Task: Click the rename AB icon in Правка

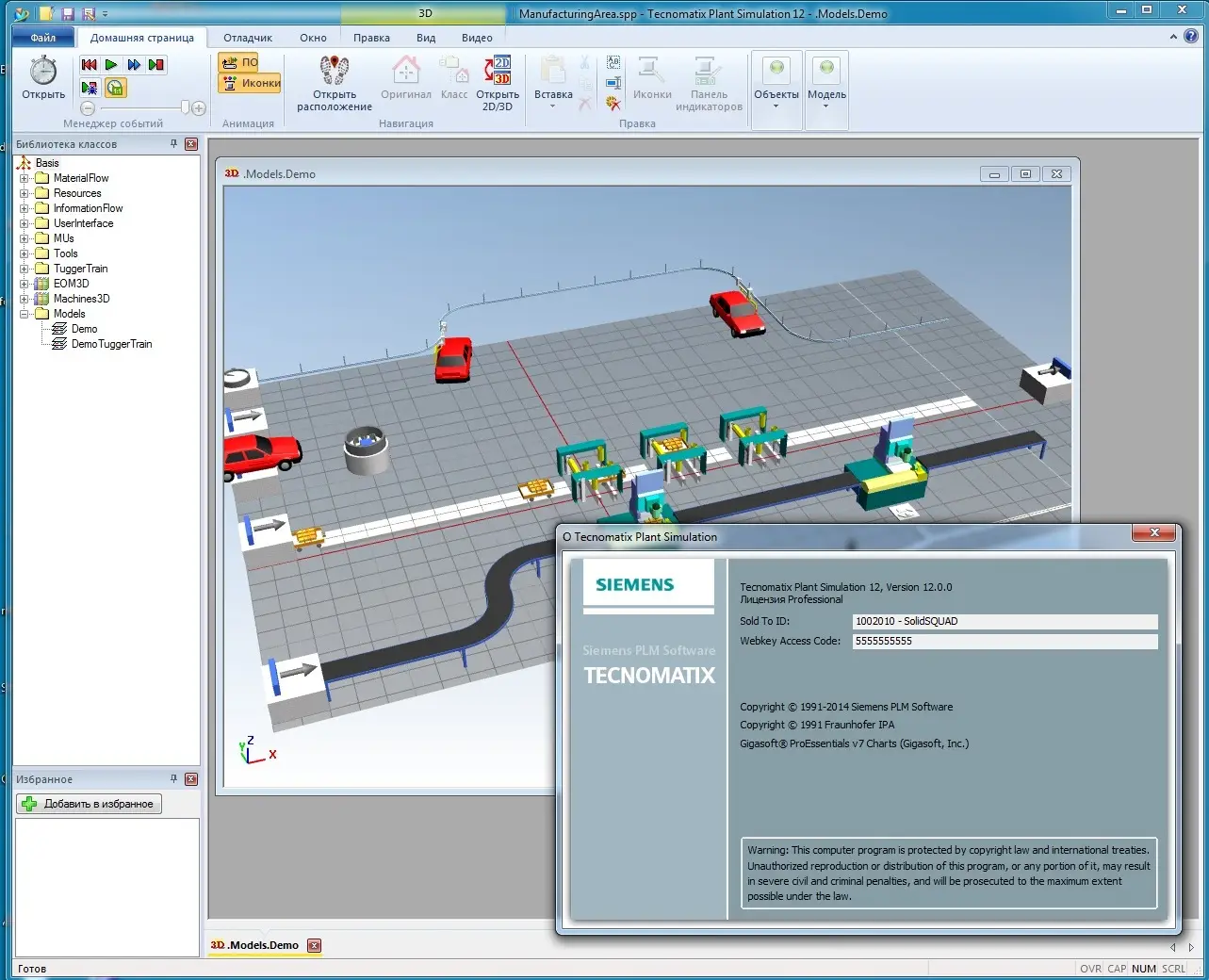Action: click(613, 62)
